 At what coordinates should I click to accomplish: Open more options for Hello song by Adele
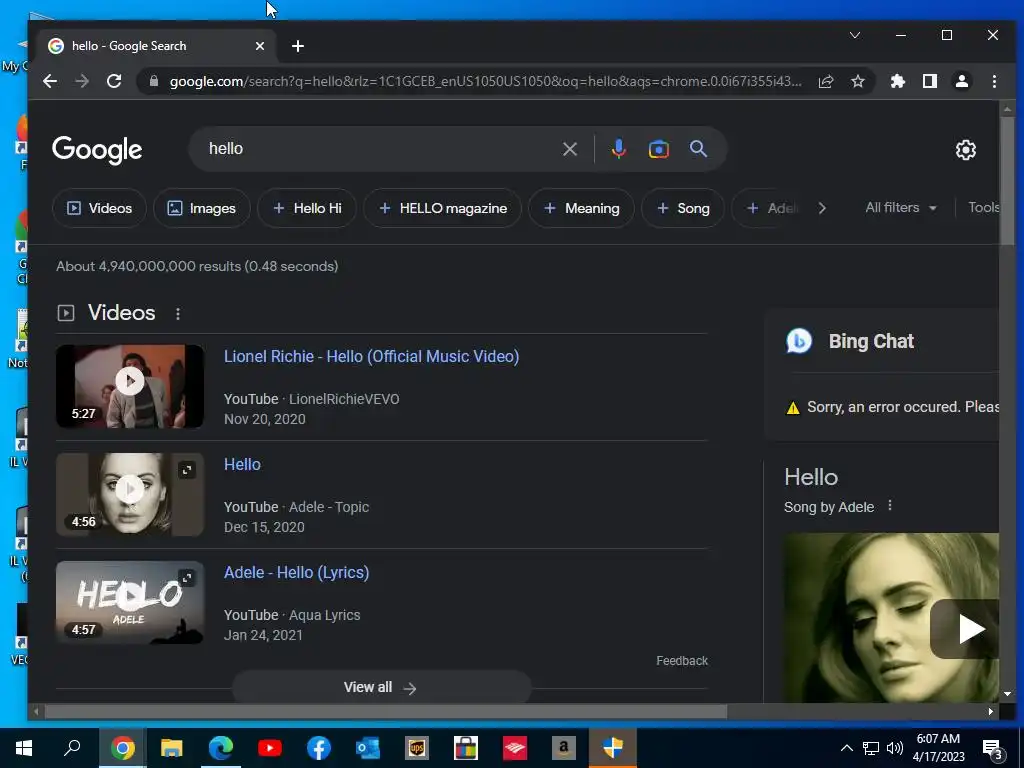click(x=889, y=505)
